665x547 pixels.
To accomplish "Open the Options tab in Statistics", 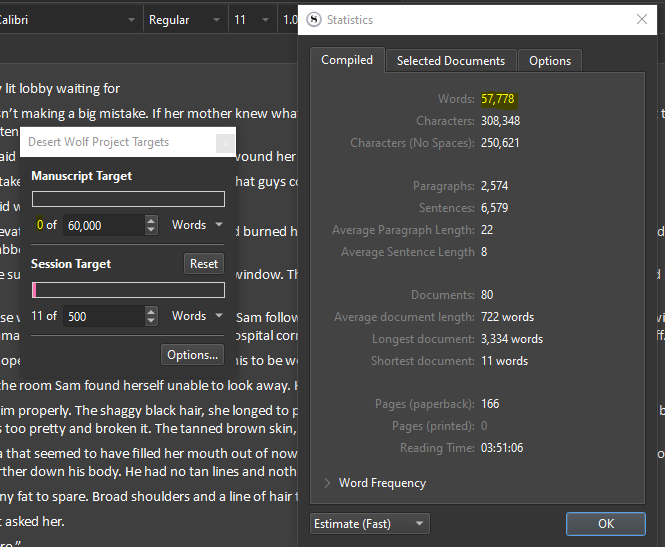I will click(x=550, y=61).
